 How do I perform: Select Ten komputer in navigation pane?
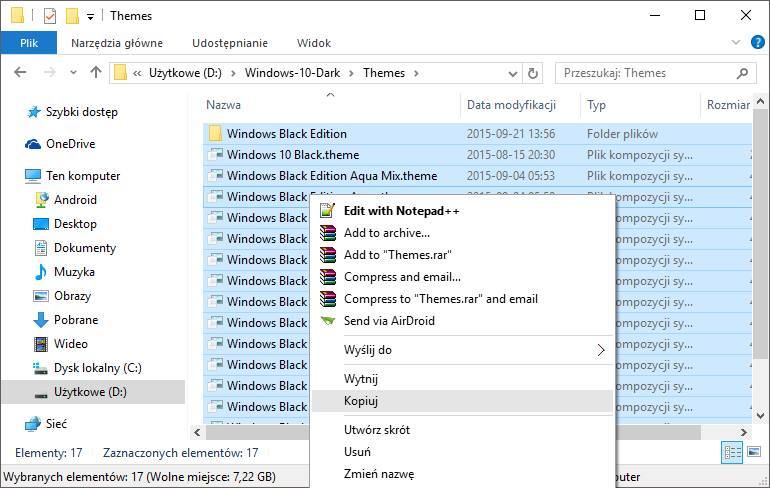pos(83,176)
